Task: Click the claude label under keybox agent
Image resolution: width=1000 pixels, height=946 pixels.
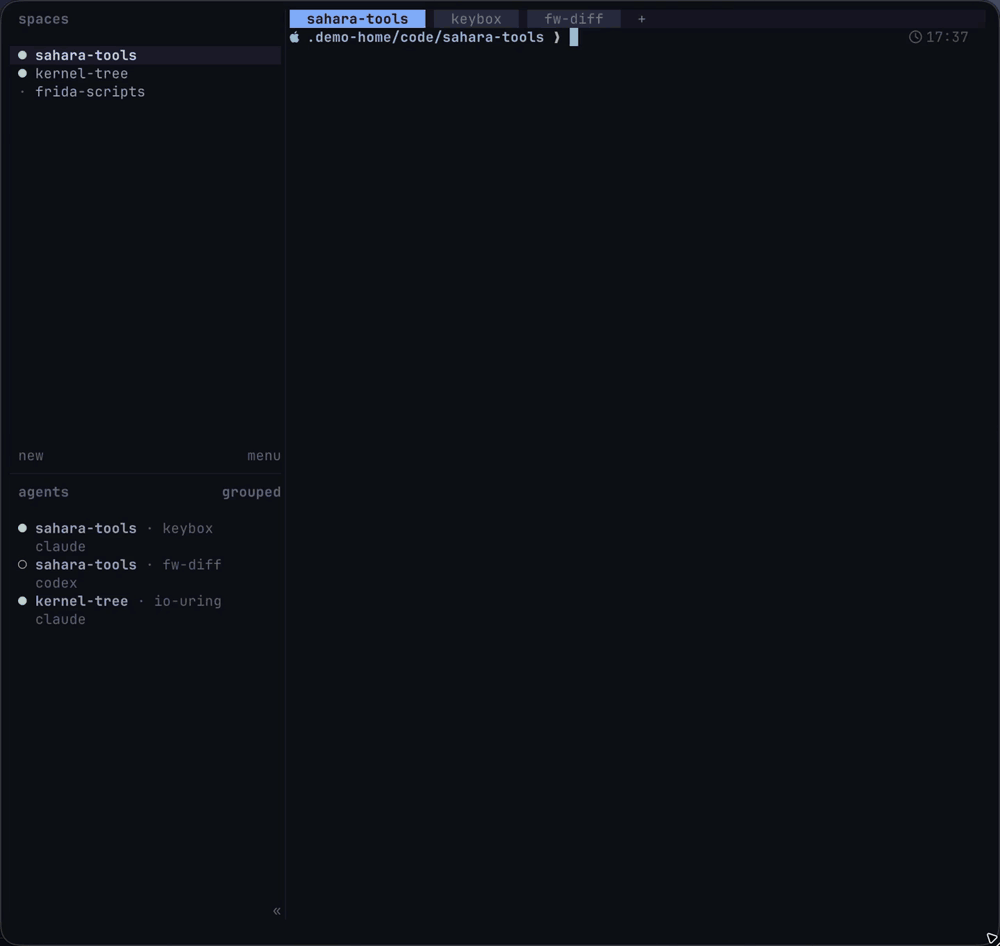Action: point(61,547)
